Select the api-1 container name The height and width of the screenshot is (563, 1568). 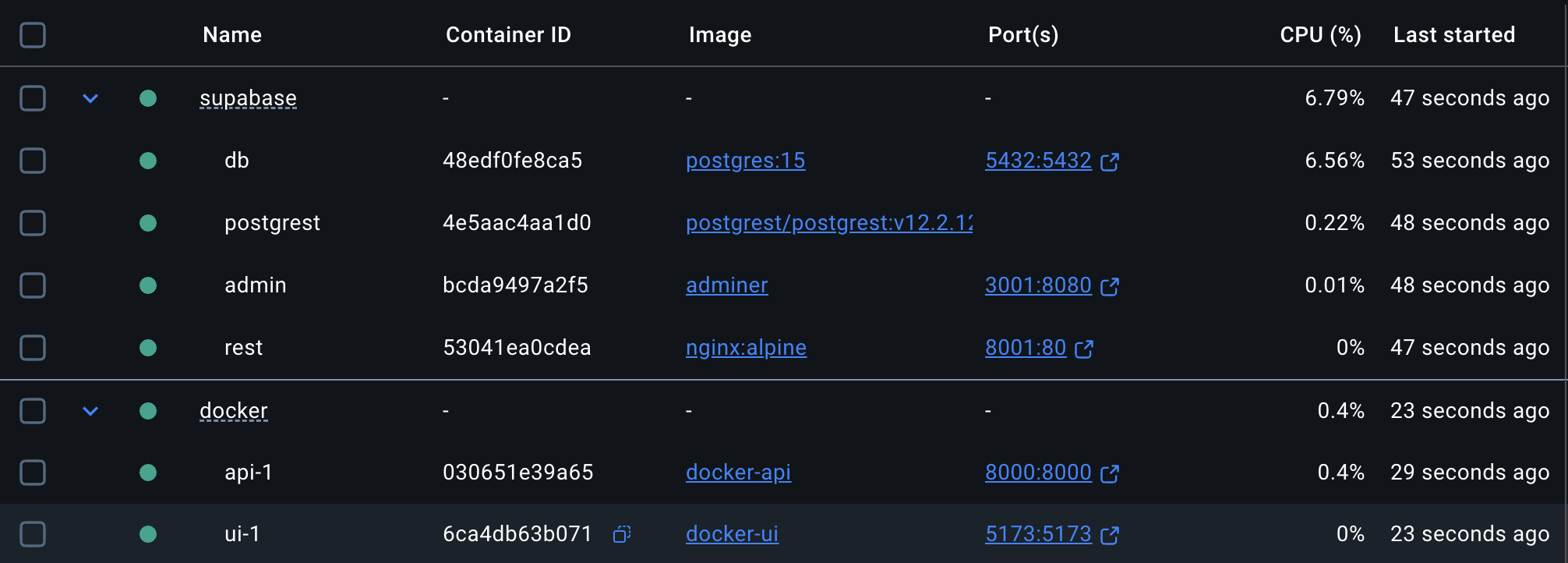pyautogui.click(x=249, y=473)
